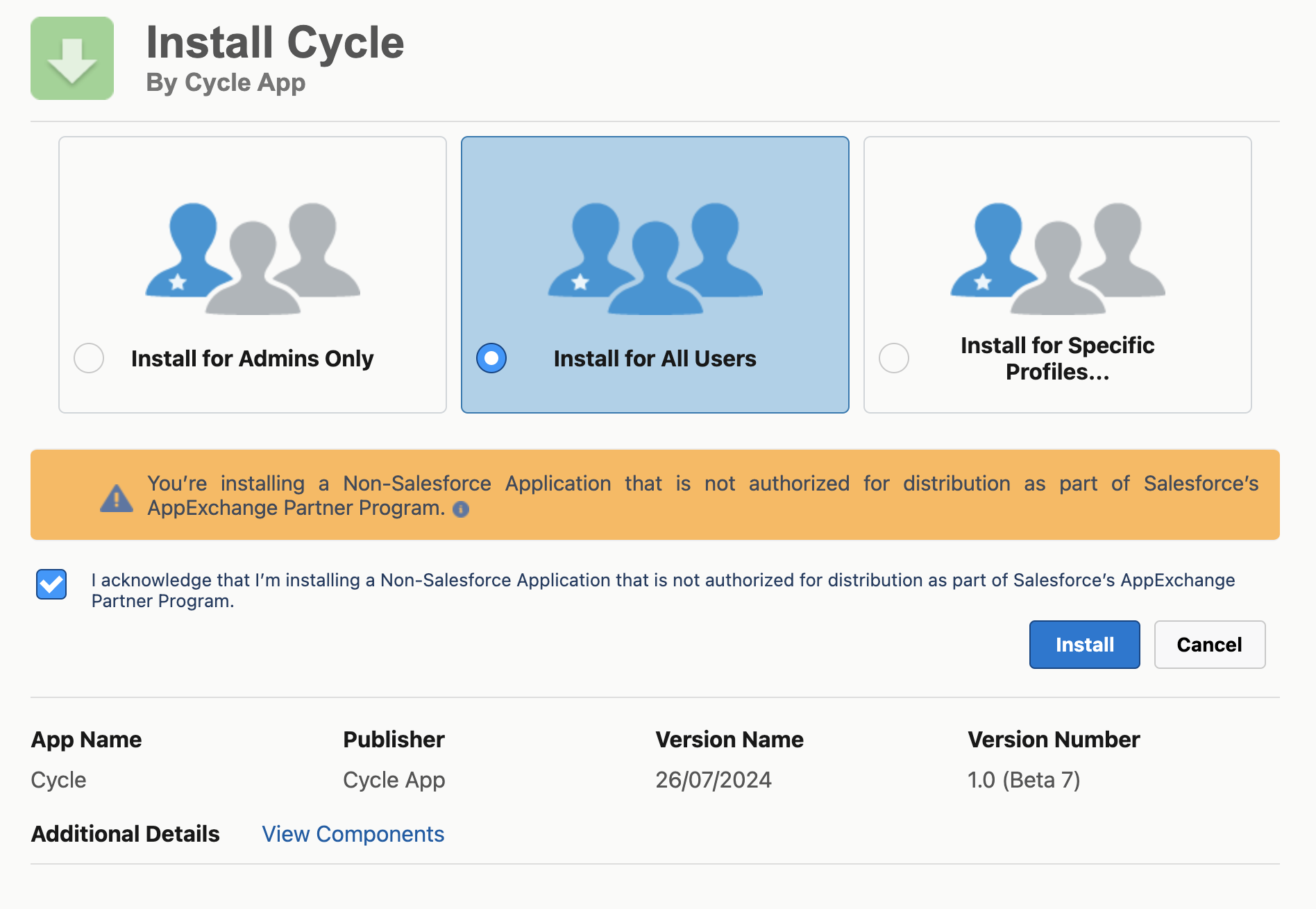1316x909 pixels.
Task: Toggle the acknowledge Non-Salesforce Application checkbox
Action: 51,584
